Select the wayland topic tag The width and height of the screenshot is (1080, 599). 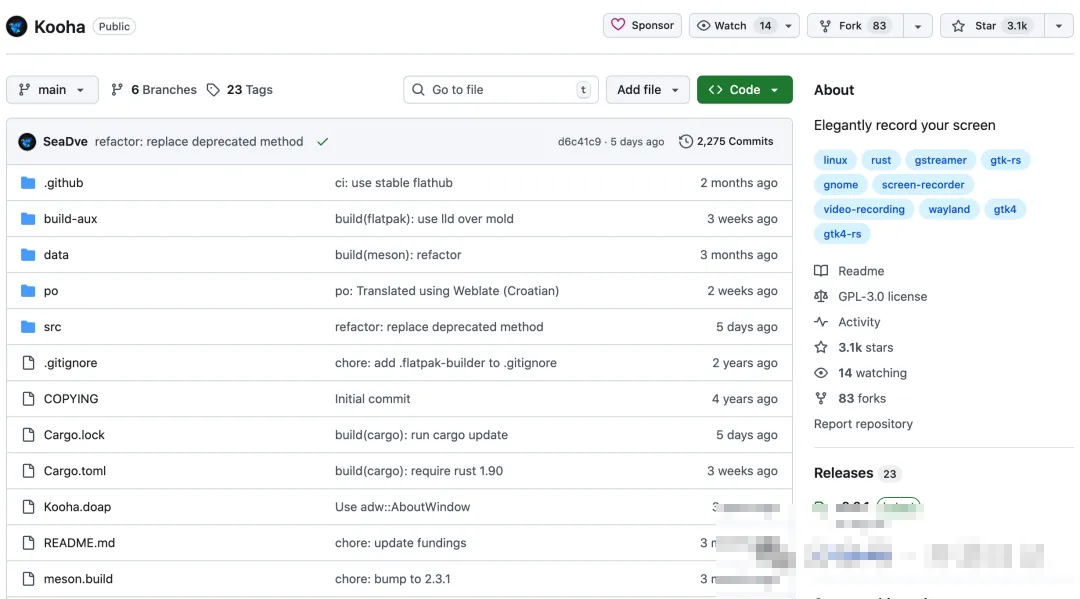[948, 209]
